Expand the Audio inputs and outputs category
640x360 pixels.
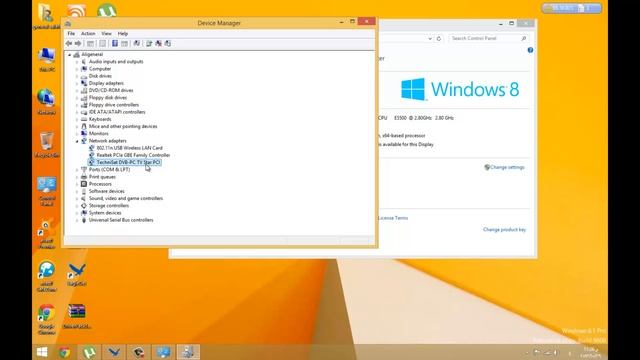(77, 62)
